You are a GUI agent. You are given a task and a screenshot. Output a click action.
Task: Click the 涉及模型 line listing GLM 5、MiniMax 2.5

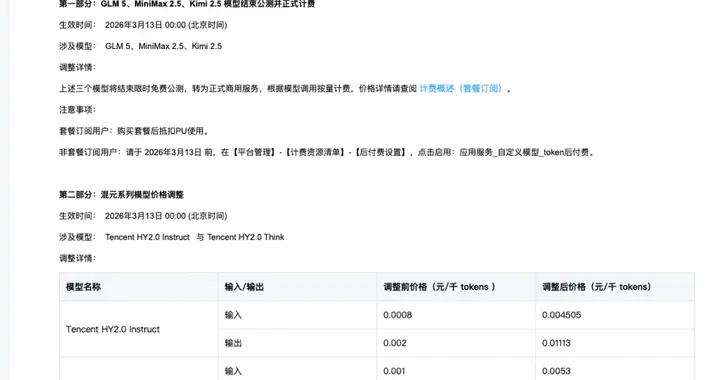pyautogui.click(x=141, y=46)
